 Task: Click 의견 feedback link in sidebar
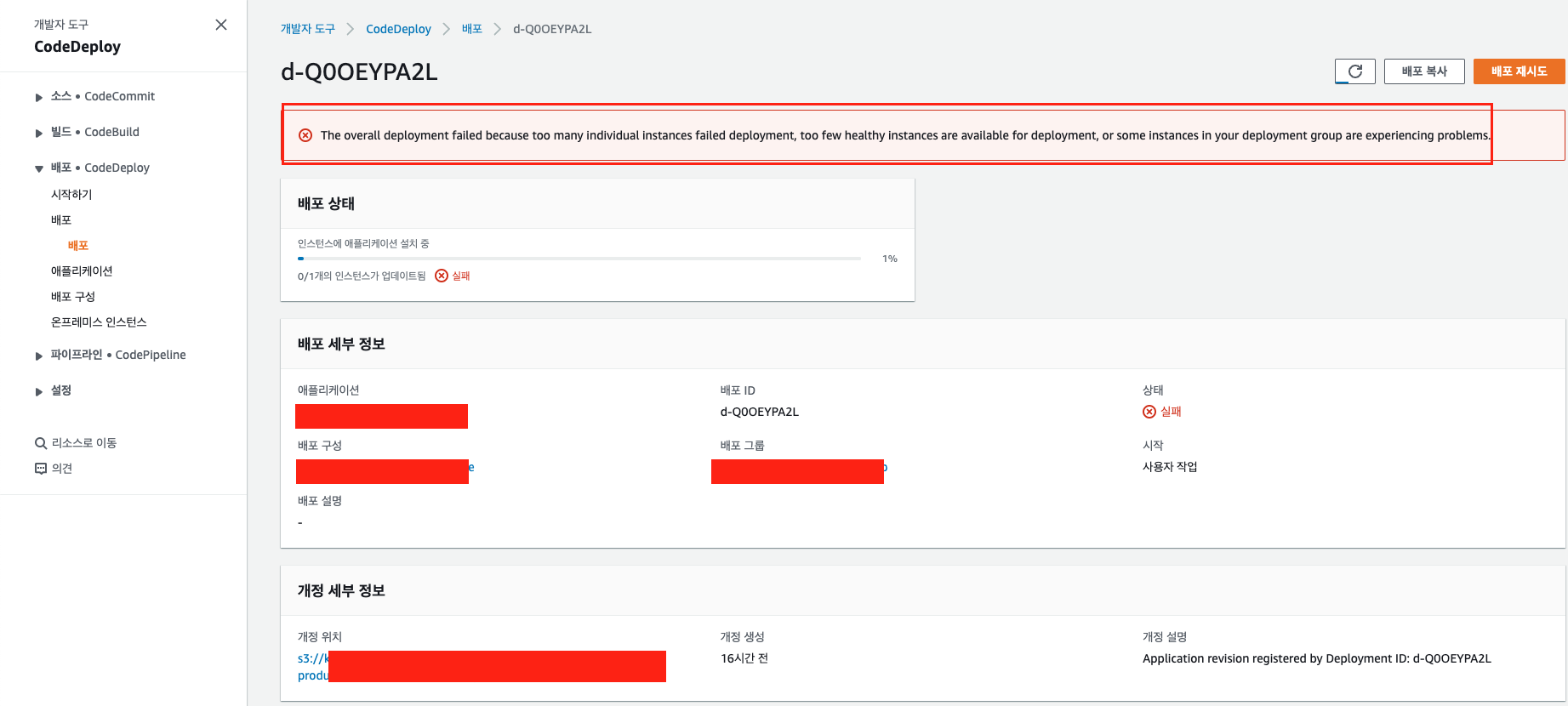(62, 469)
